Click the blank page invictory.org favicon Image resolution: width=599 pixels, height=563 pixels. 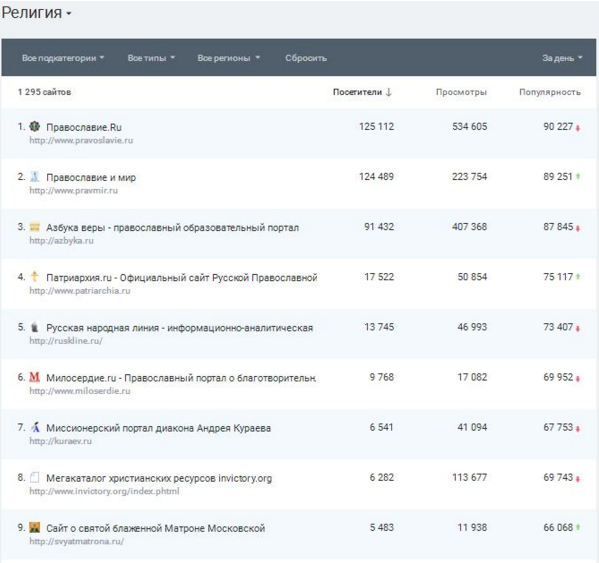tap(35, 477)
